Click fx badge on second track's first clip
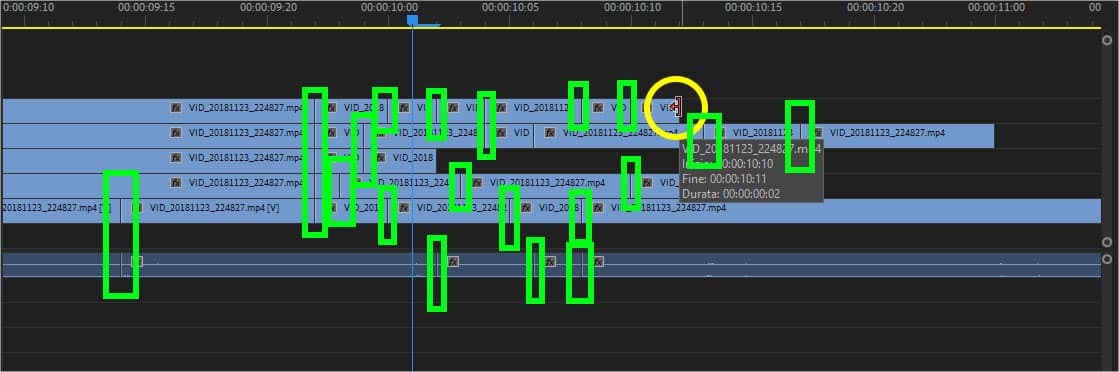The height and width of the screenshot is (372, 1119). pos(176,133)
